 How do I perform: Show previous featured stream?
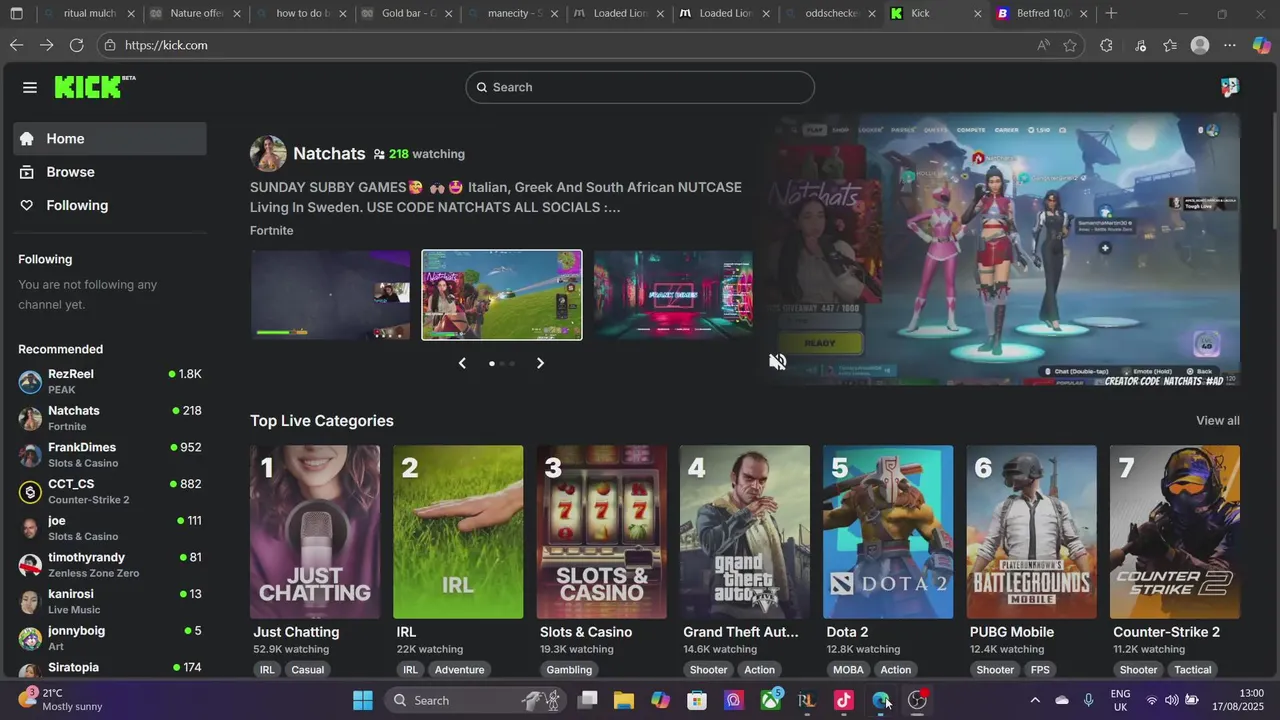(x=462, y=363)
